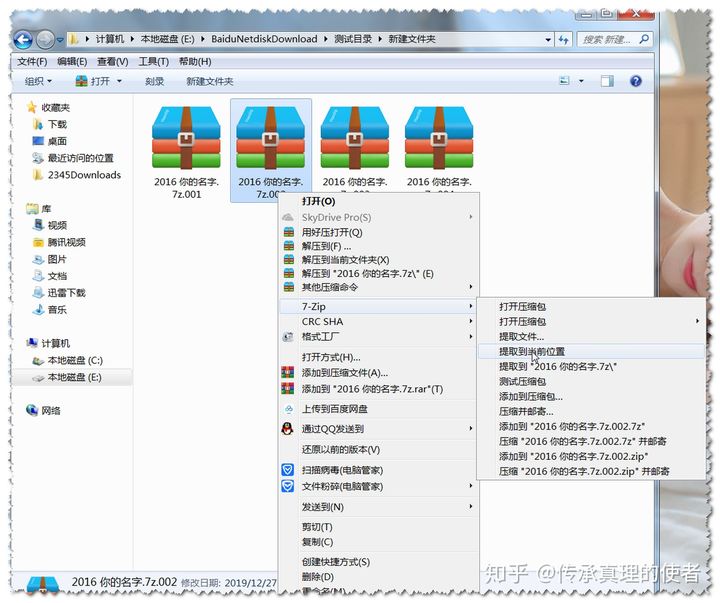Choose 解压到(F) ... in context menu
The width and height of the screenshot is (720, 603).
[379, 246]
